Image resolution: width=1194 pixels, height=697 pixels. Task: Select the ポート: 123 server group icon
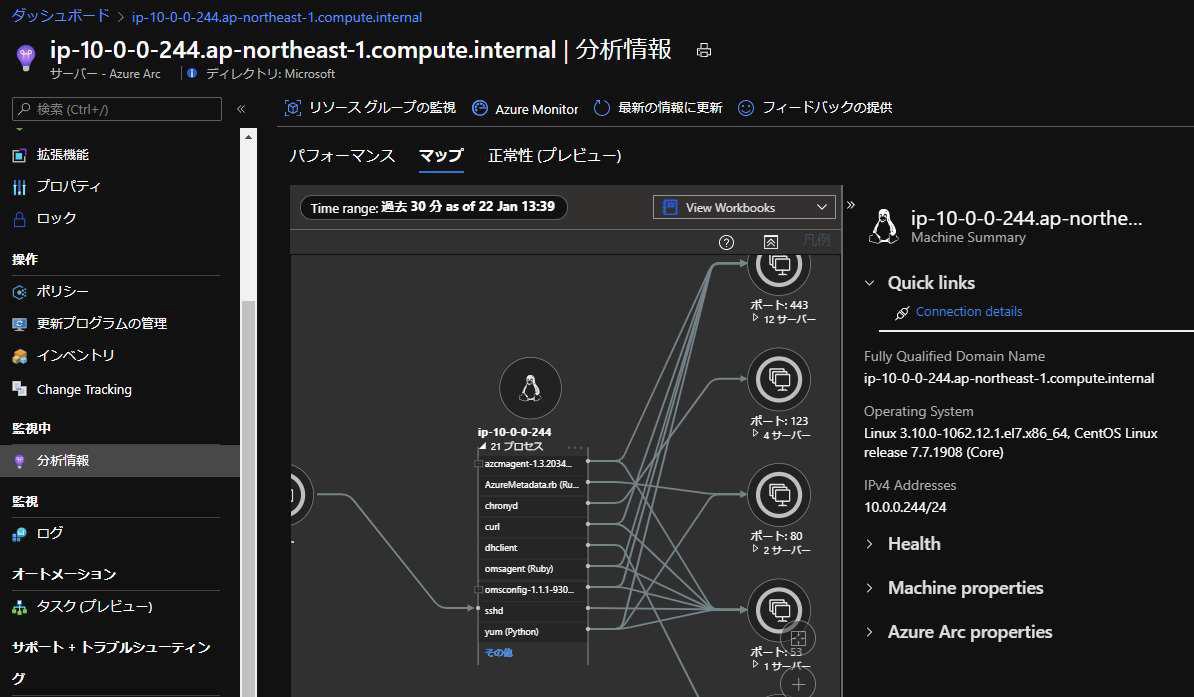[779, 379]
